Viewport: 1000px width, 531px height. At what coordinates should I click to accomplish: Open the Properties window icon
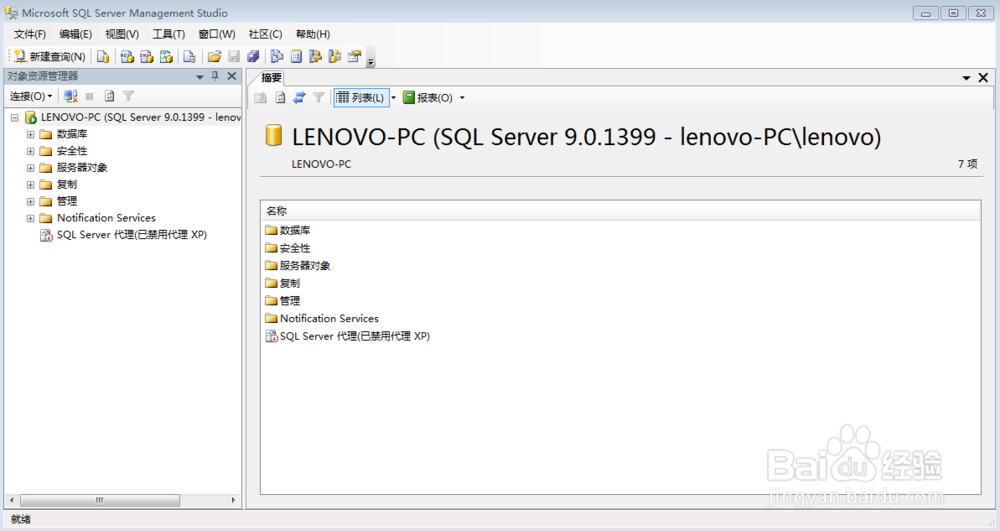tap(355, 57)
